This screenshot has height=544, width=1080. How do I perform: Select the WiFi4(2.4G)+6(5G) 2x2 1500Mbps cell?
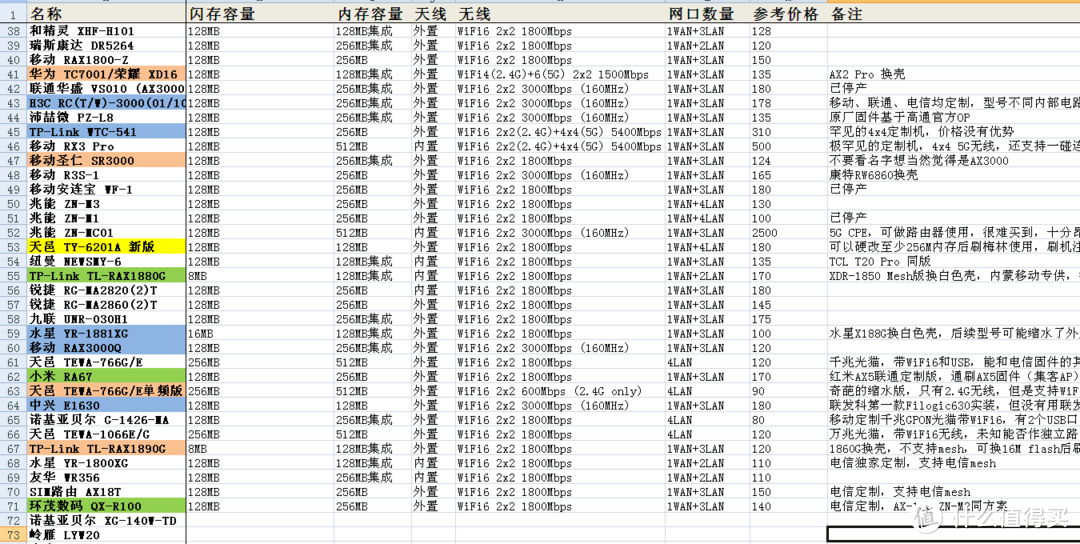pos(560,74)
